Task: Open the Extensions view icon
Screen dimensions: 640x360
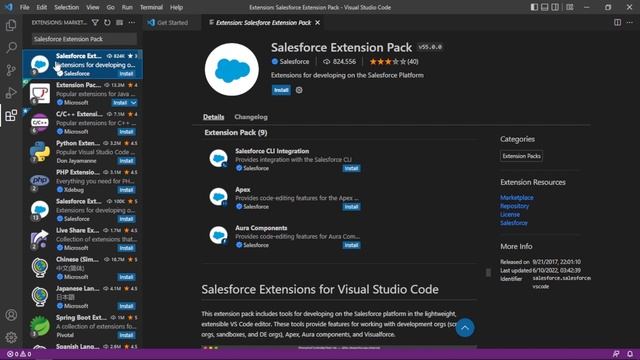Action: click(11, 115)
